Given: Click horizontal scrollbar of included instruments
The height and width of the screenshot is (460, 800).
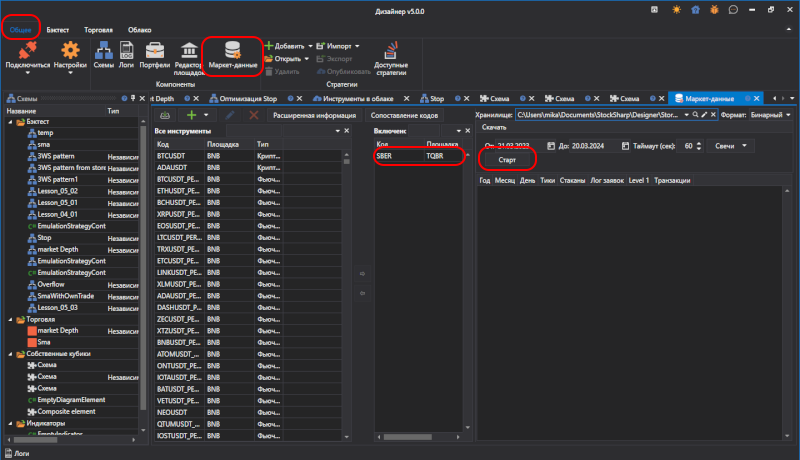Looking at the screenshot, I should (x=408, y=437).
